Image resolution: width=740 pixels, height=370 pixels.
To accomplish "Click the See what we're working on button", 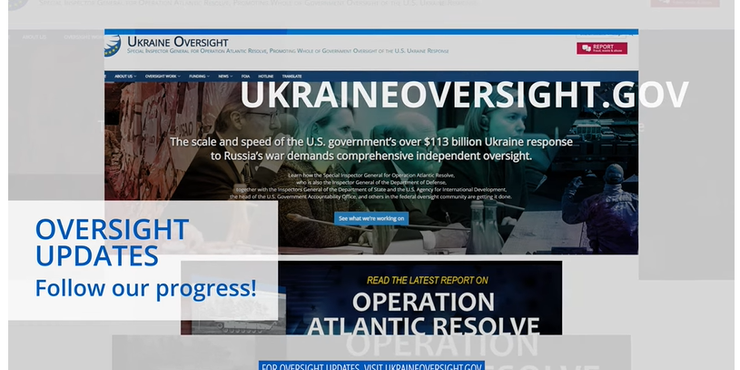I will pyautogui.click(x=371, y=219).
